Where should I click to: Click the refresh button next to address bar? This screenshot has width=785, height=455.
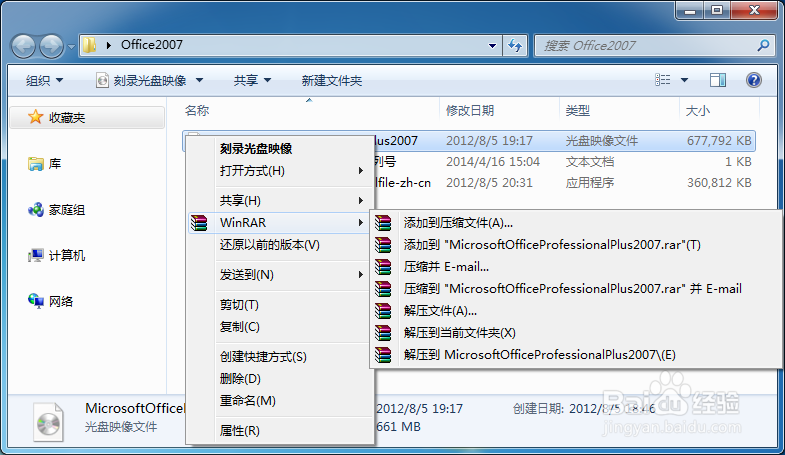coord(515,46)
